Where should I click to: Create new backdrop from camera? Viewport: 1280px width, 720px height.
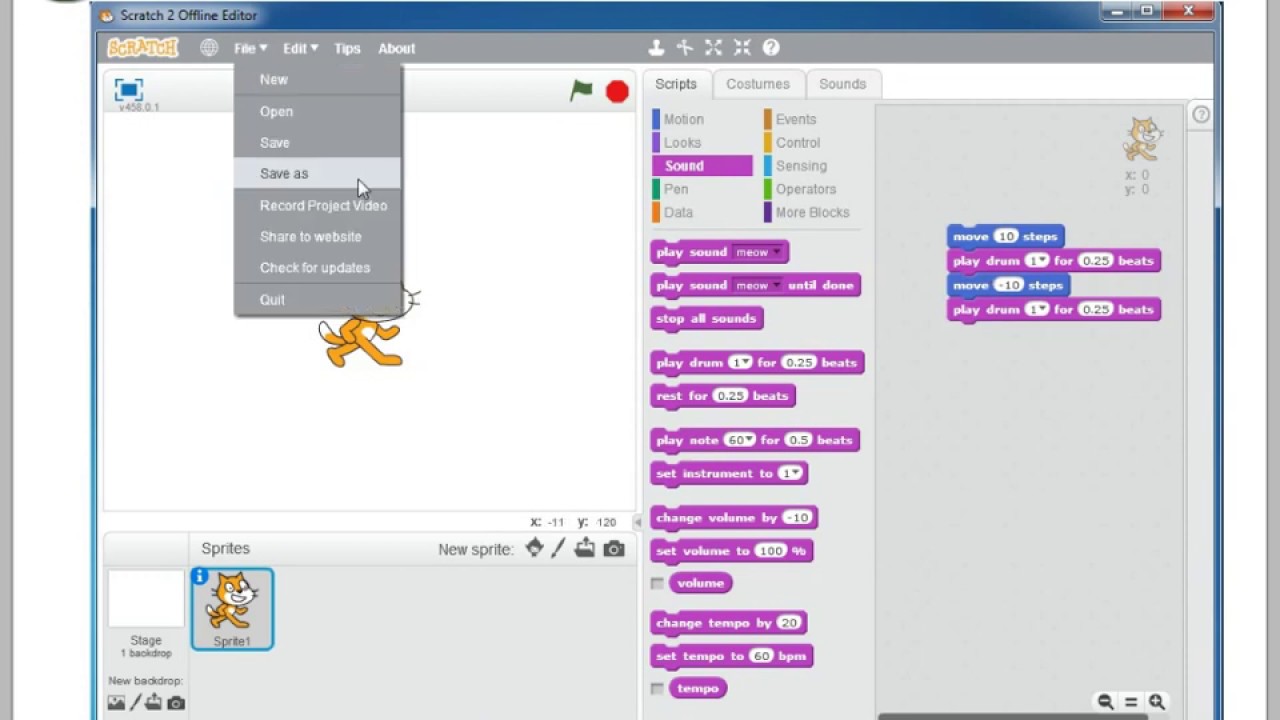(176, 703)
